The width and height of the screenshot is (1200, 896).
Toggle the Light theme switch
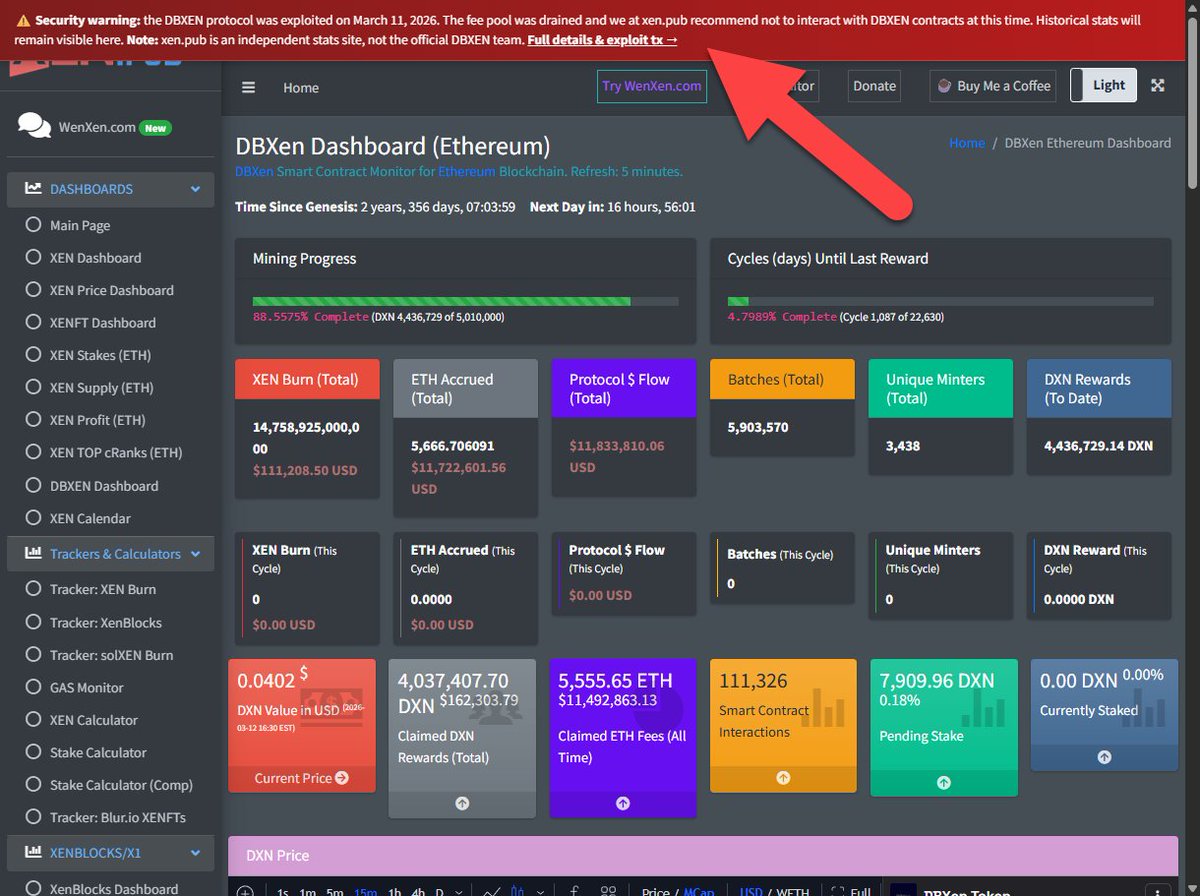tap(1103, 85)
